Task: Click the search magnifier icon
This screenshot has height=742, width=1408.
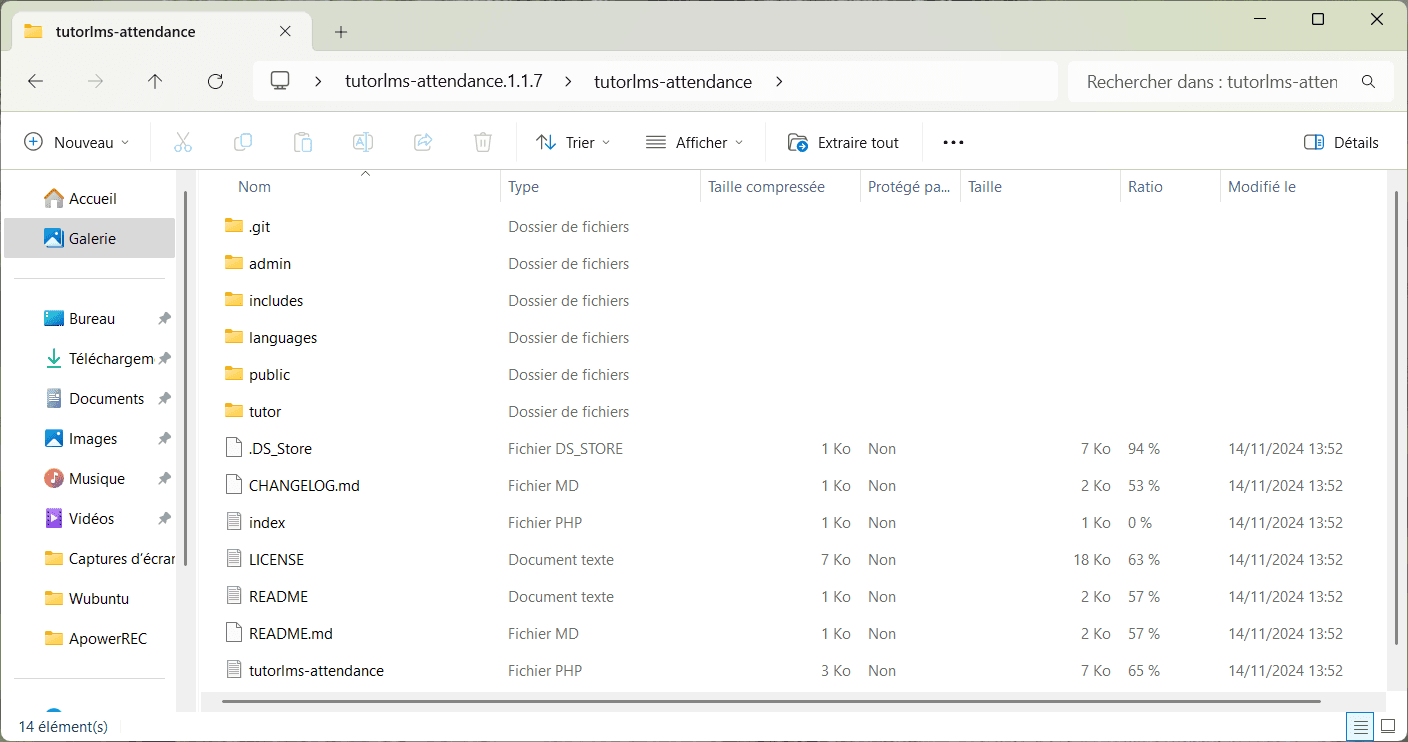Action: [x=1368, y=82]
